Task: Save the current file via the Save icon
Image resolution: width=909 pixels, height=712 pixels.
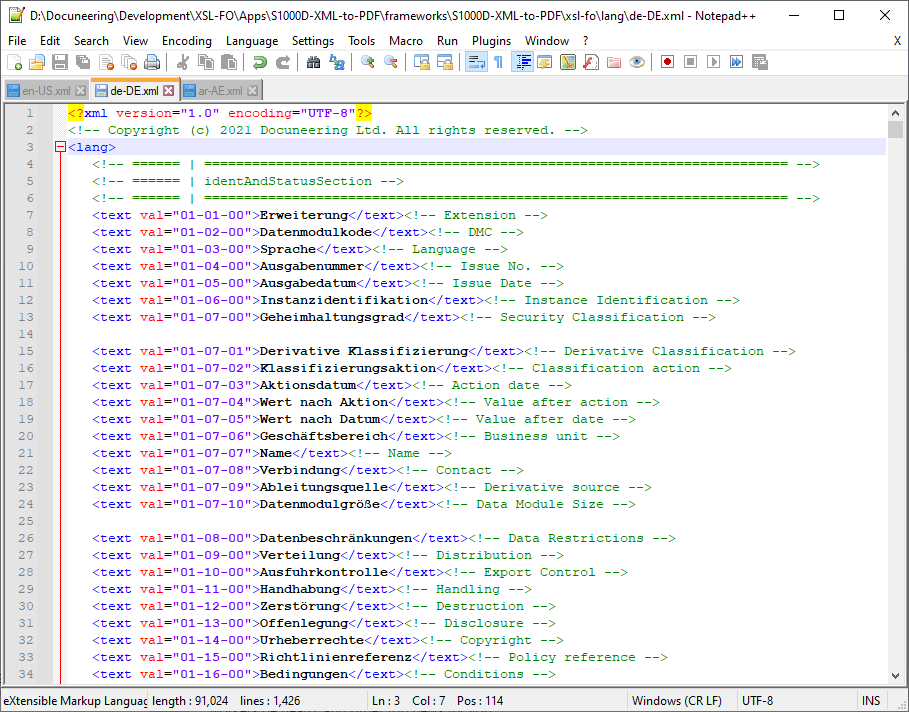Action: pos(60,62)
